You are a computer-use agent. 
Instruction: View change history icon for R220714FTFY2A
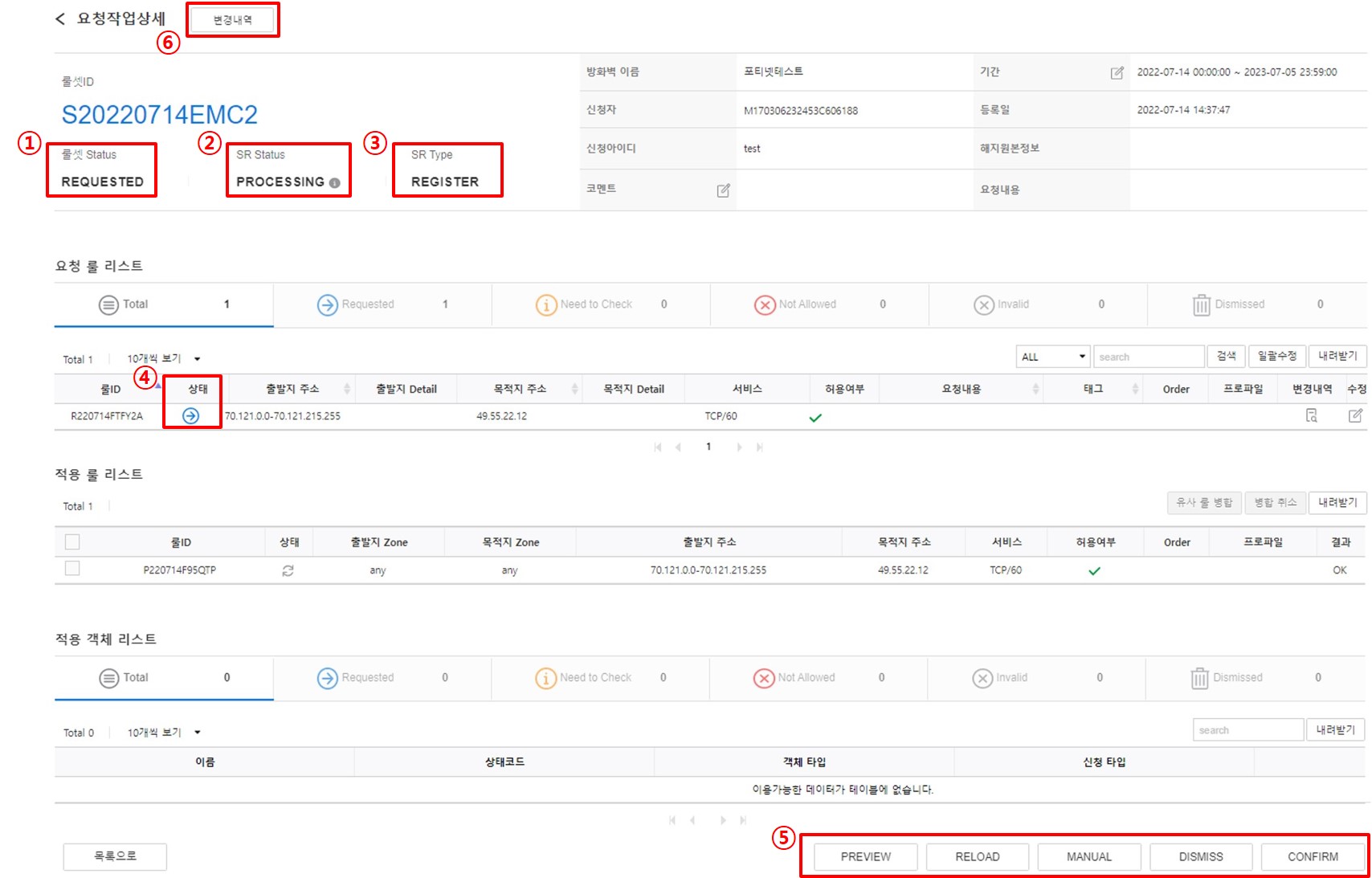click(x=1312, y=415)
